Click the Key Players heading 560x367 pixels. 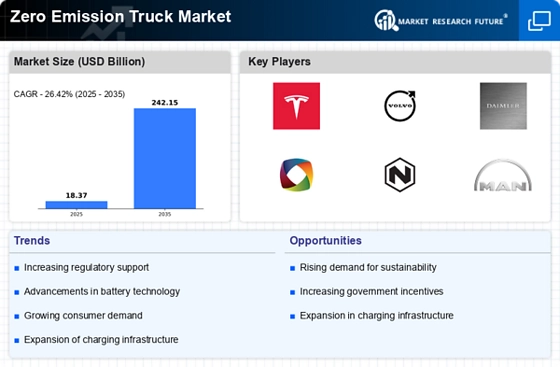coord(279,61)
